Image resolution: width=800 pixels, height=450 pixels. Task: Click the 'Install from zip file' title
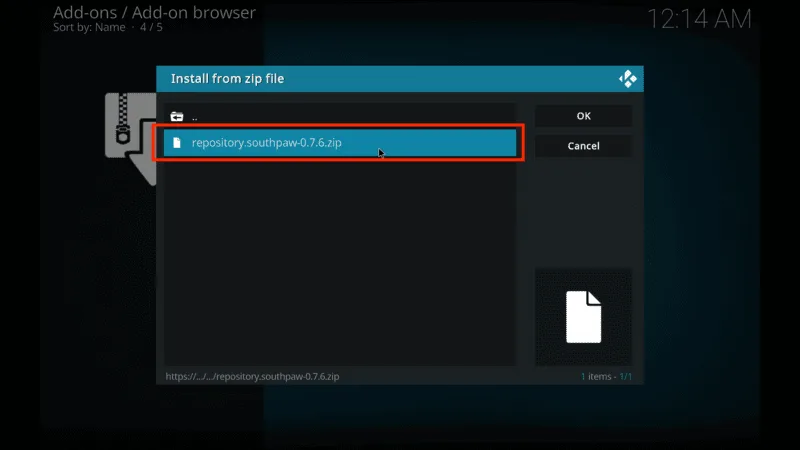point(228,79)
